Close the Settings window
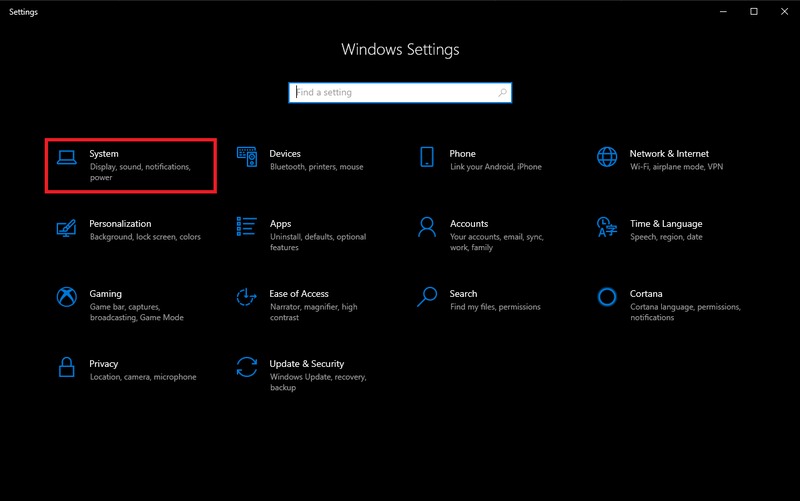 click(782, 11)
